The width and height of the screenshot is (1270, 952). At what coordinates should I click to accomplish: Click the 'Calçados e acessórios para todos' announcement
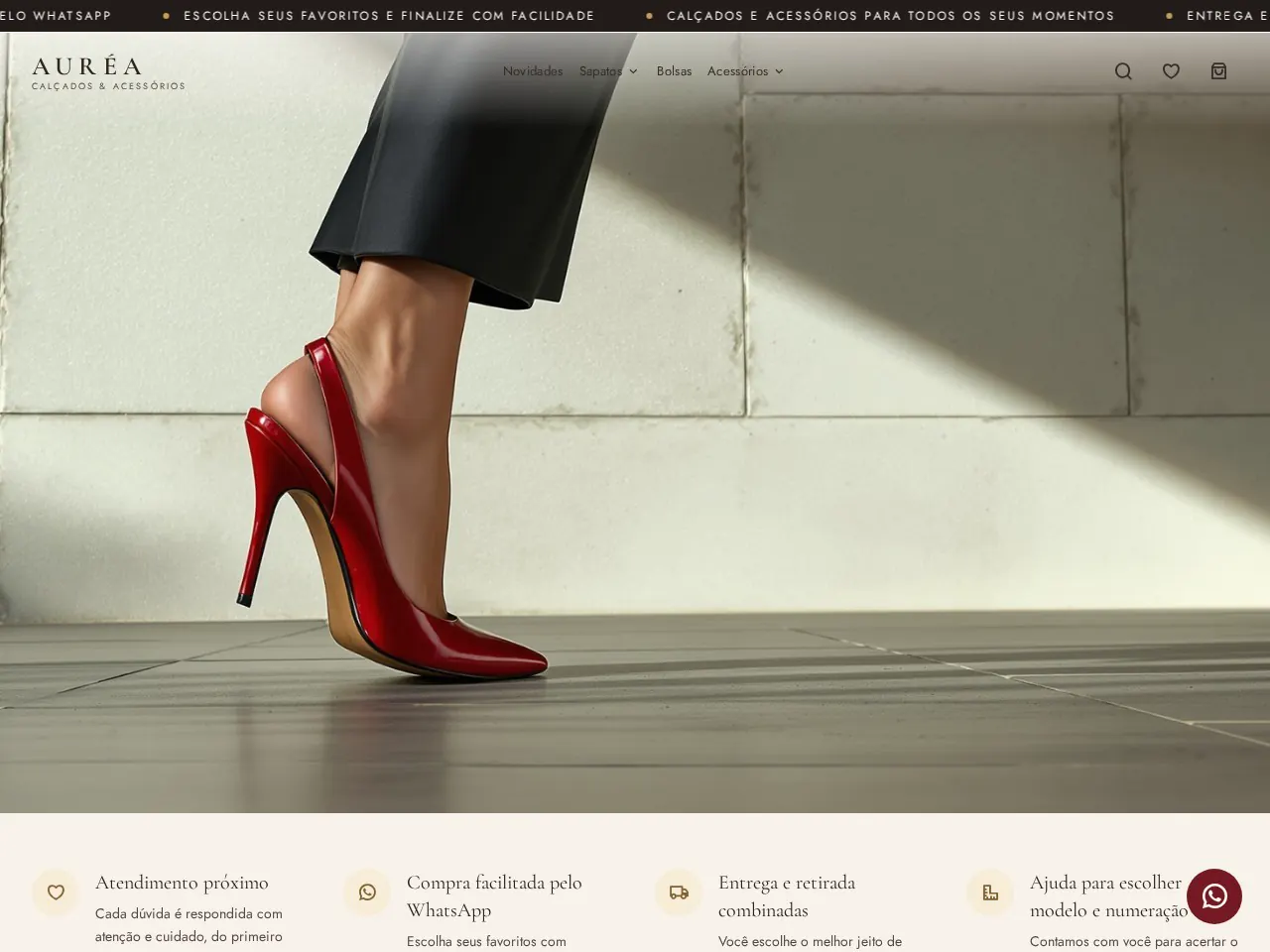pyautogui.click(x=890, y=16)
